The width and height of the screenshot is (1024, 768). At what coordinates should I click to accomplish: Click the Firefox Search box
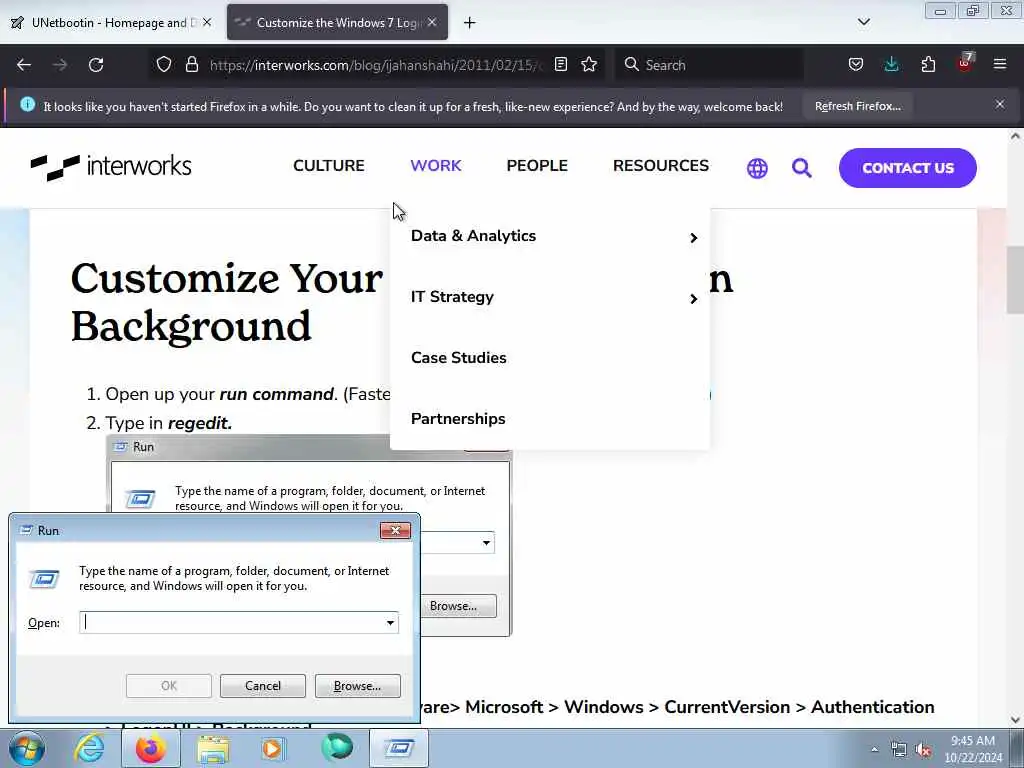(x=709, y=65)
